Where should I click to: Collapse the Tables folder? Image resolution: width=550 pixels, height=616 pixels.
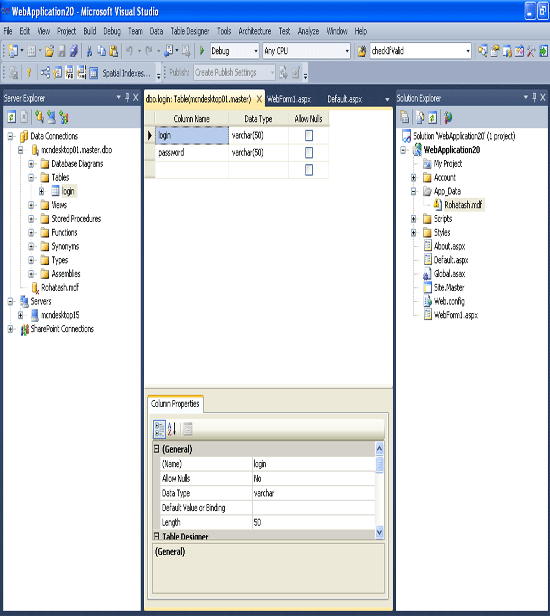[x=31, y=178]
